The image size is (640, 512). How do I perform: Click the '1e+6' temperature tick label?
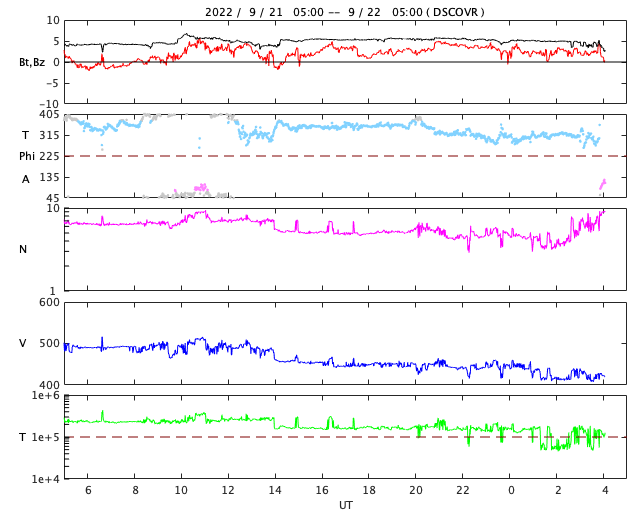46,396
